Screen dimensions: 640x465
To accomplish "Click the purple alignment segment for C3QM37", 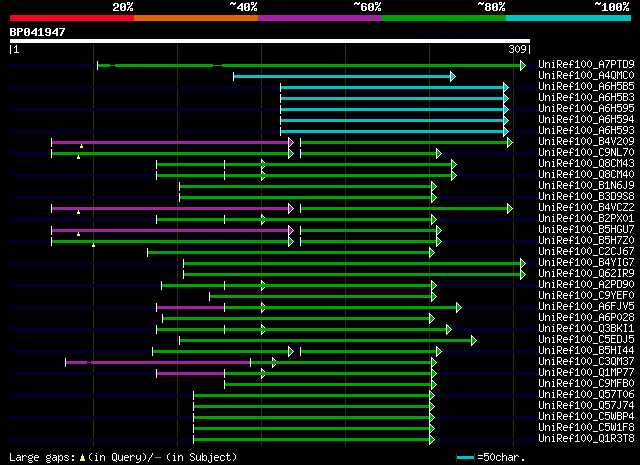I will 158,363.
